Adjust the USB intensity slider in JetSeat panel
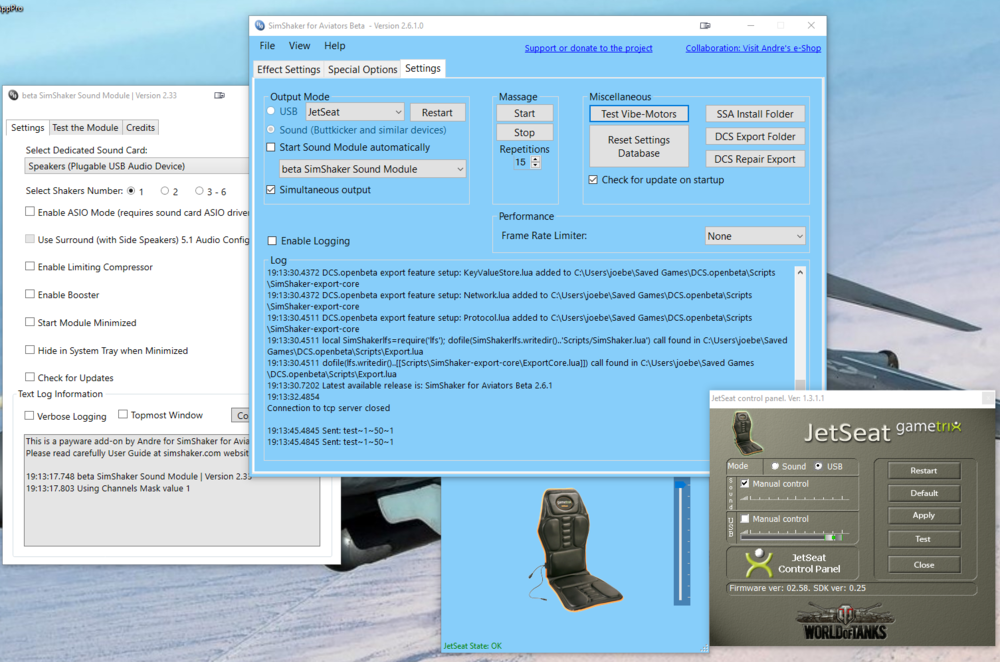Viewport: 1000px width, 662px height. pos(834,537)
